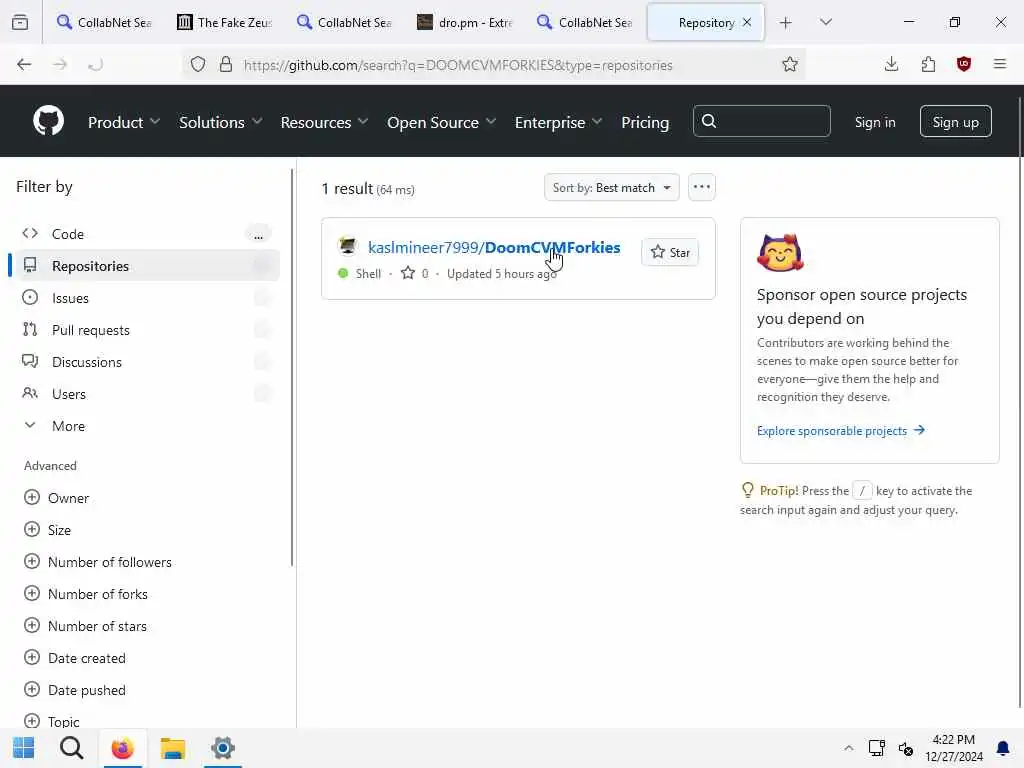Expand the Product menu
1024x768 pixels.
tap(123, 122)
